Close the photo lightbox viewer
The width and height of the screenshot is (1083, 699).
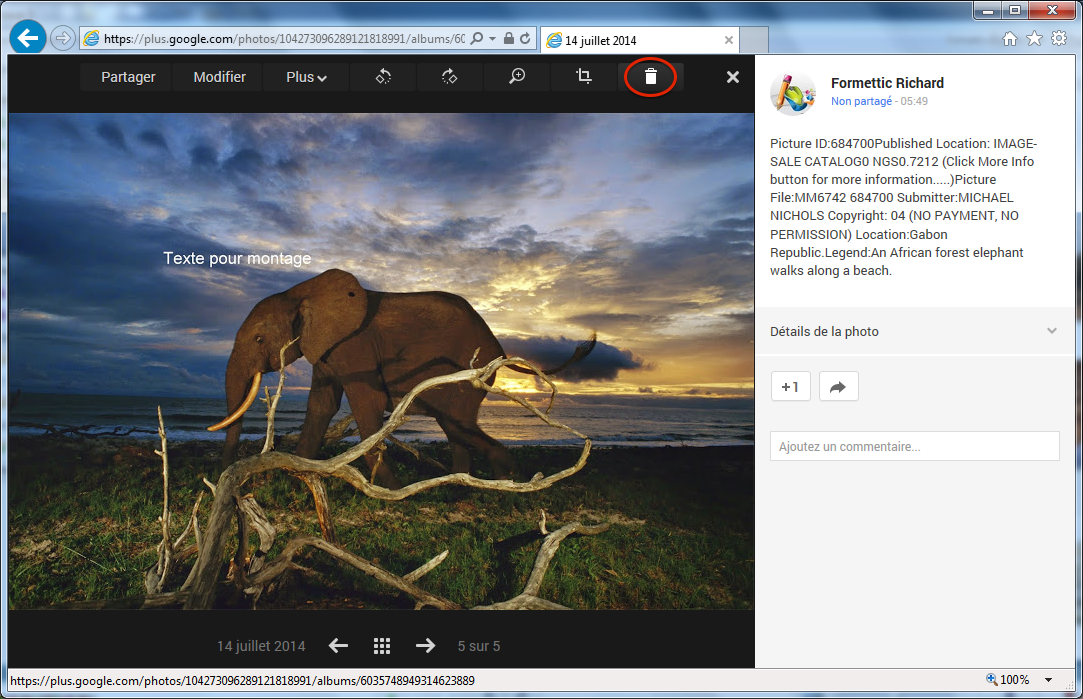(x=733, y=77)
